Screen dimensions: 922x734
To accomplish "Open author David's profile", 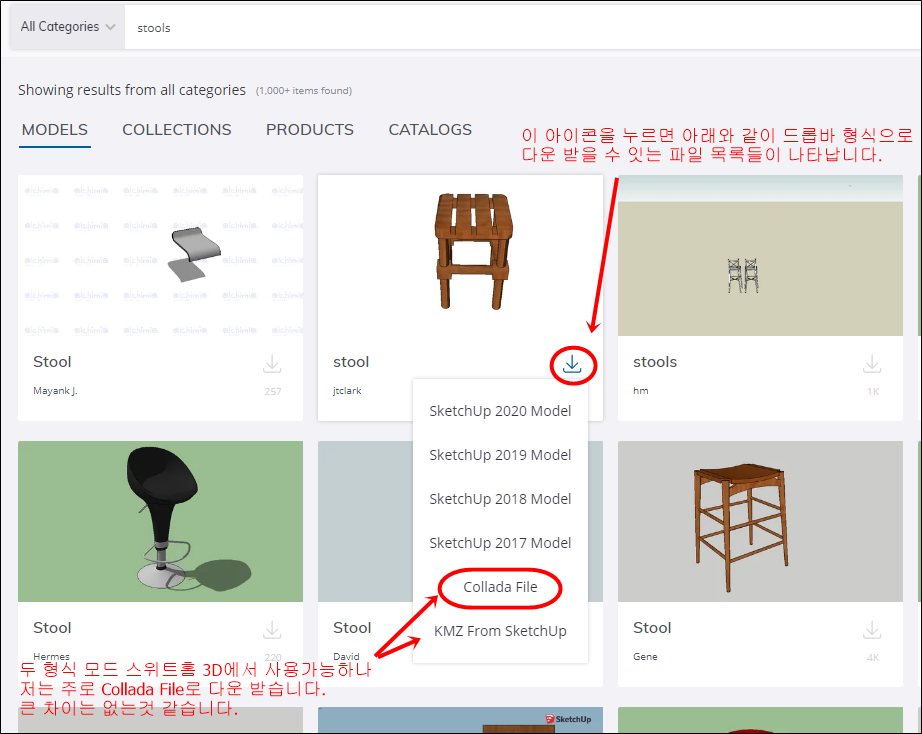I will [x=346, y=656].
